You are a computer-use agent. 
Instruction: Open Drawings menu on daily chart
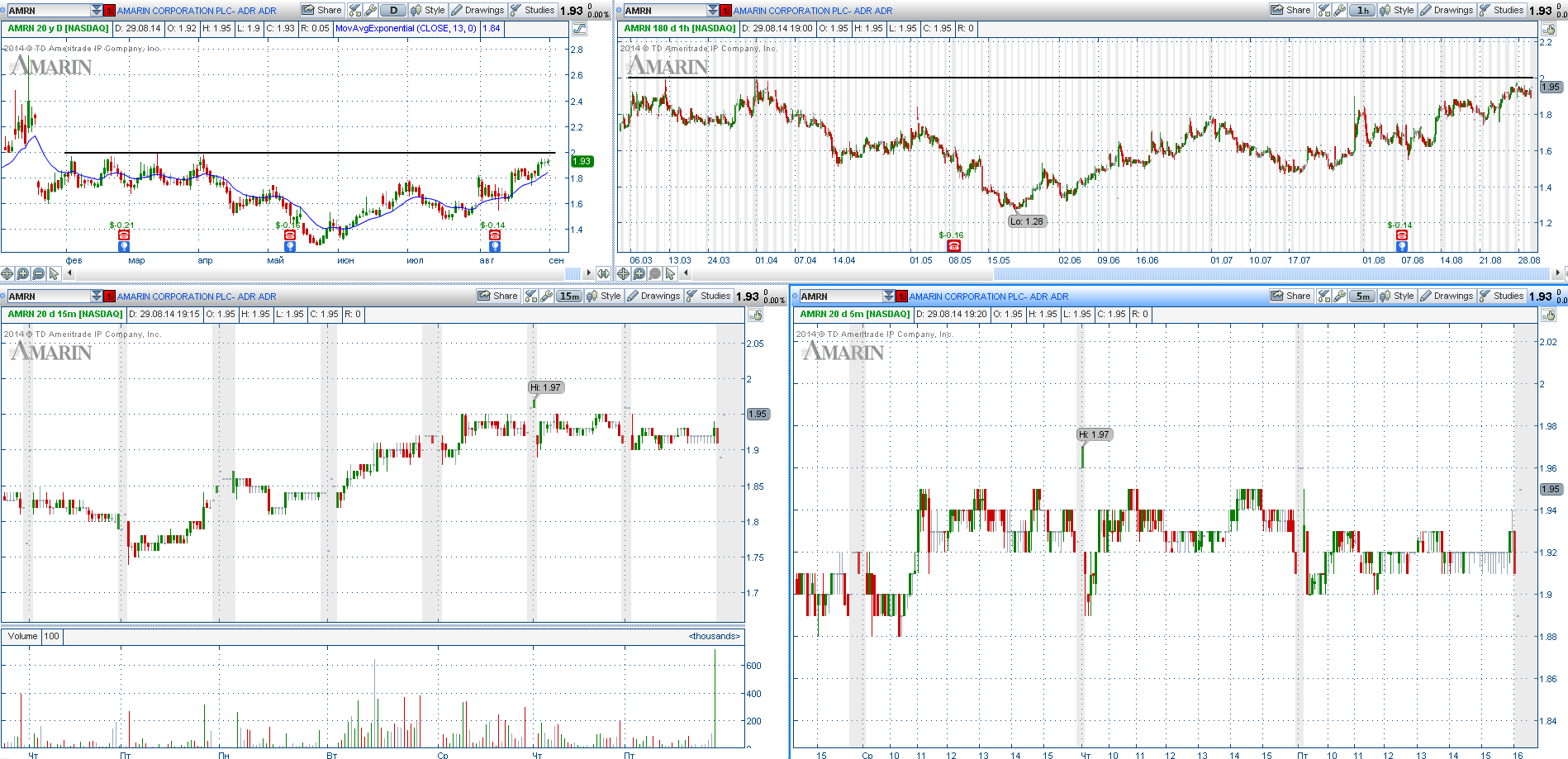478,10
